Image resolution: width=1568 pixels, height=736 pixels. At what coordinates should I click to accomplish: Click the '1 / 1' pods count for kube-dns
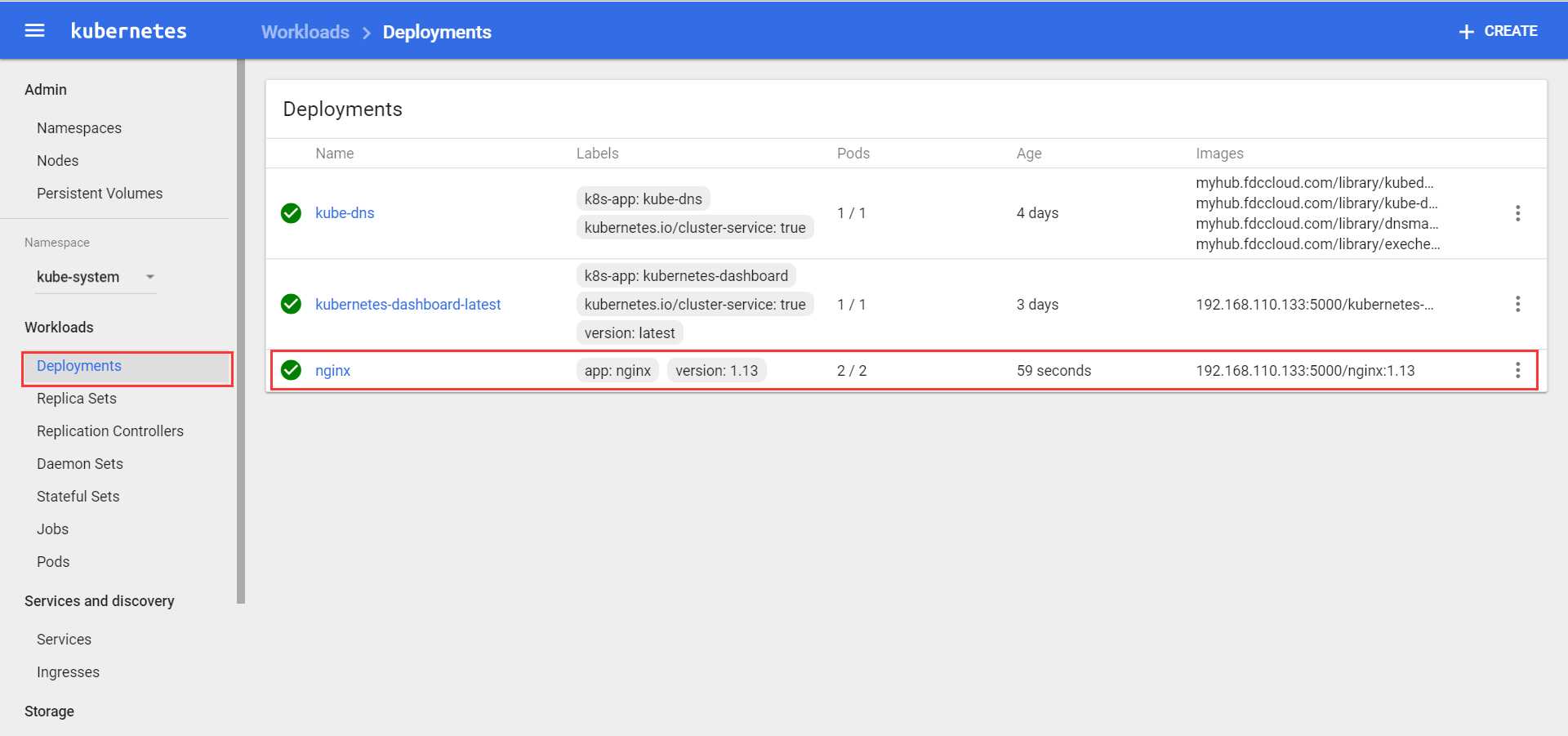point(852,213)
